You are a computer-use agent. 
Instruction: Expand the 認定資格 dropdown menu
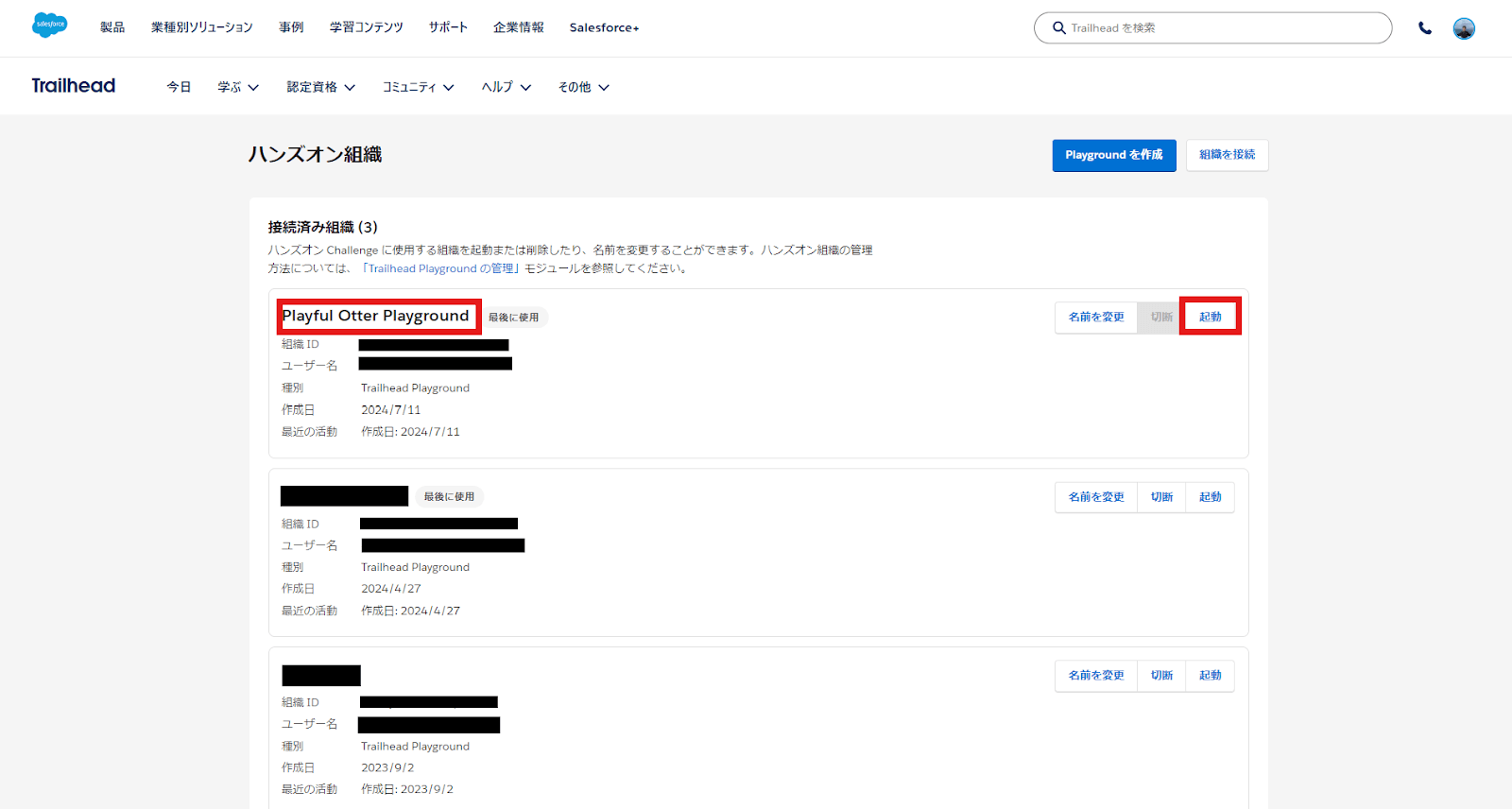coord(321,87)
